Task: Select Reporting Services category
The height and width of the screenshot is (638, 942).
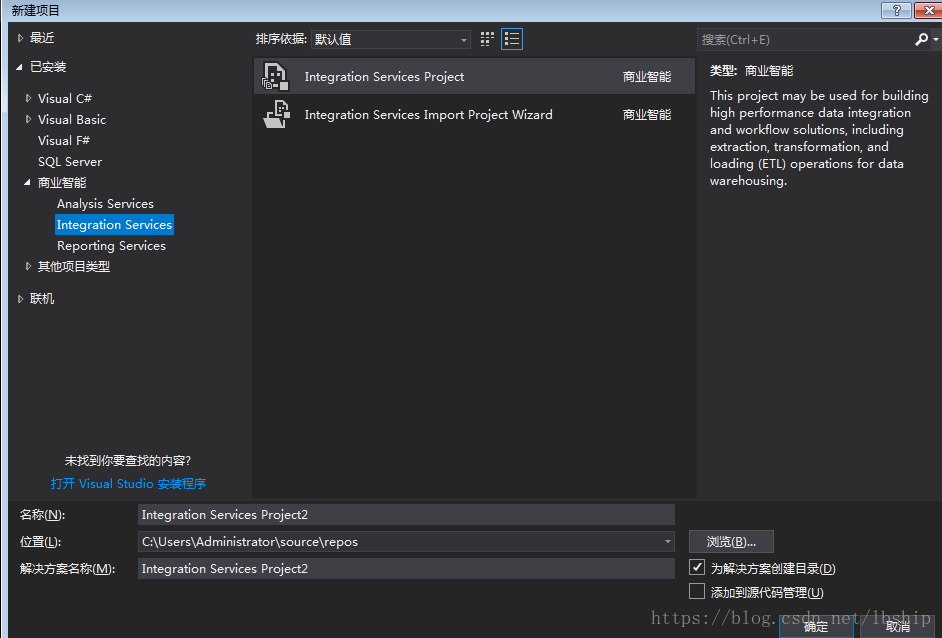Action: point(111,246)
